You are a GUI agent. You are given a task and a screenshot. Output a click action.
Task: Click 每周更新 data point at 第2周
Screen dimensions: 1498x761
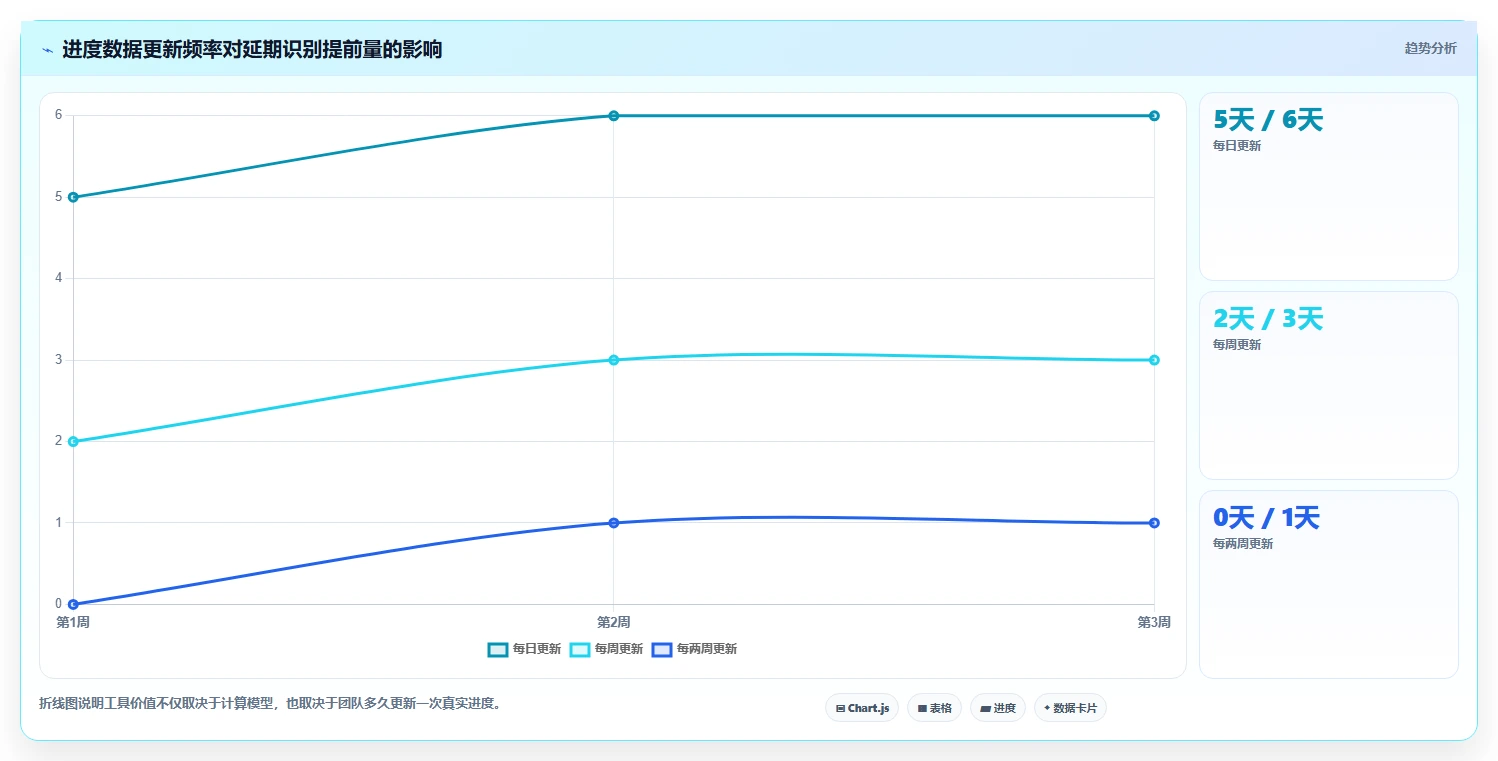pos(614,360)
